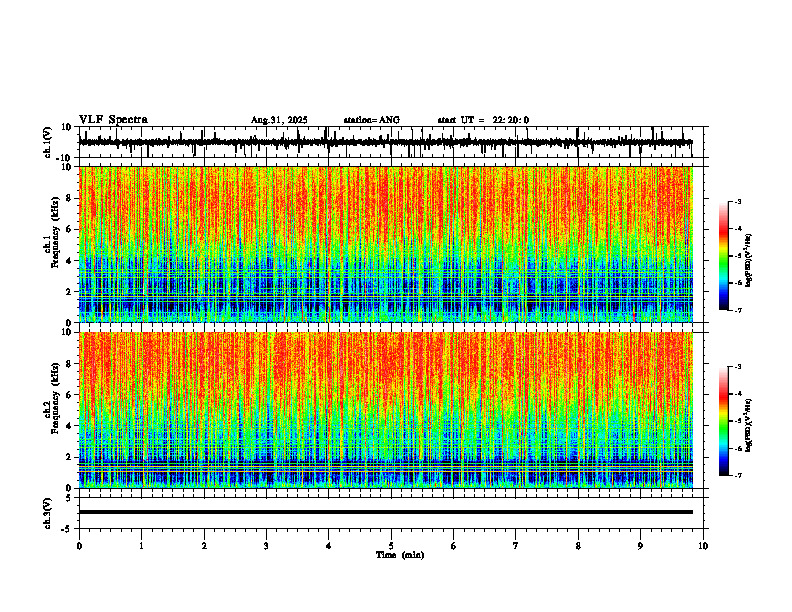Click the "8" kHz tick of ch.2 spectrogram
792x612 pixels.
[70, 364]
